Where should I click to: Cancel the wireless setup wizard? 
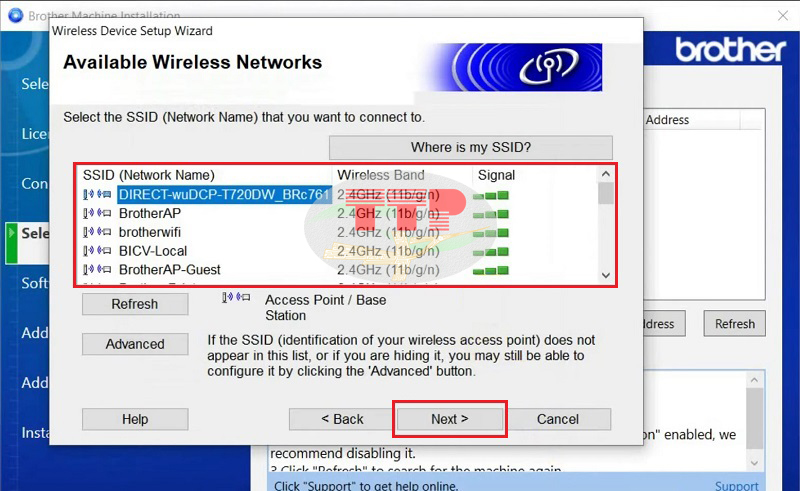click(x=558, y=419)
